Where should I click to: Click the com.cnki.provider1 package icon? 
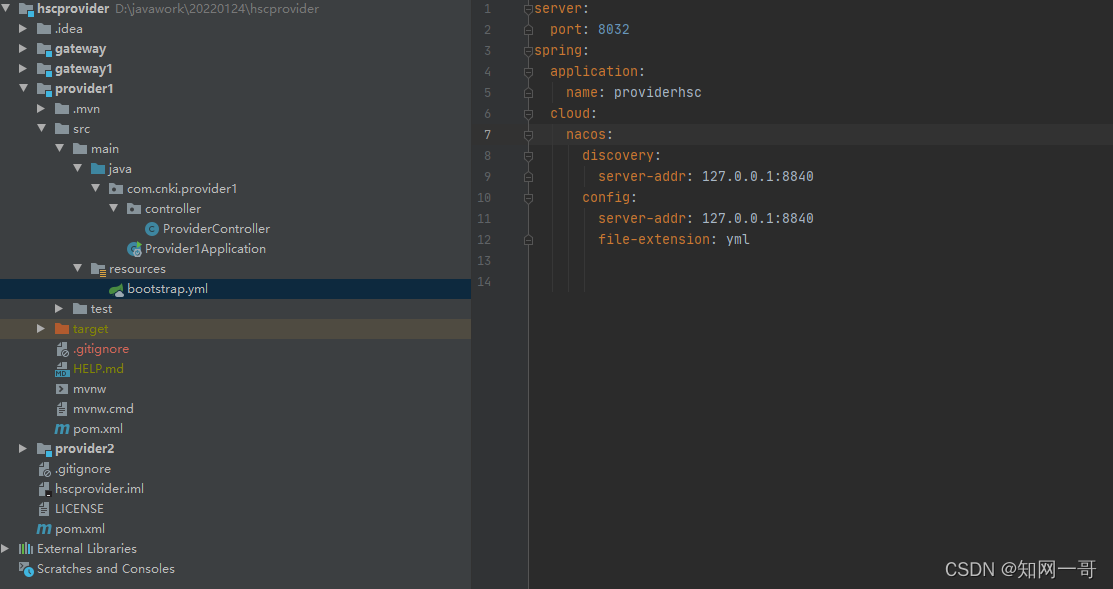point(116,189)
